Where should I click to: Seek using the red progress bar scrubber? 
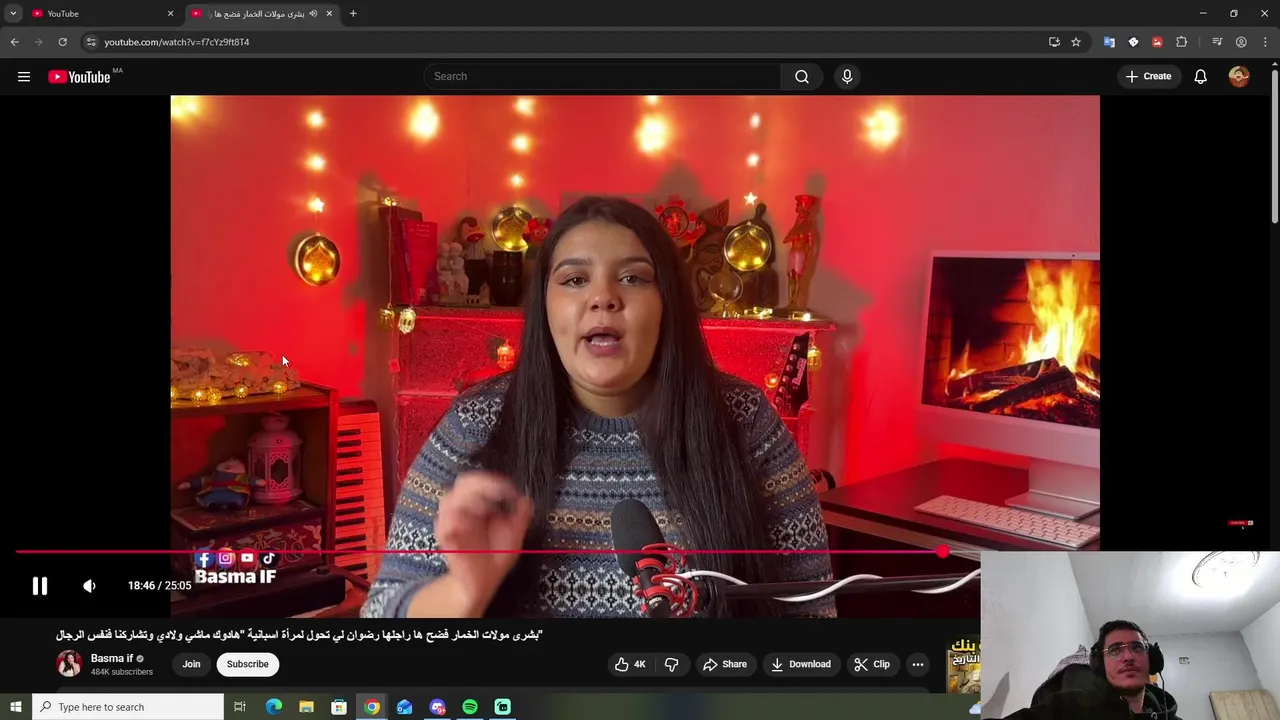point(943,551)
